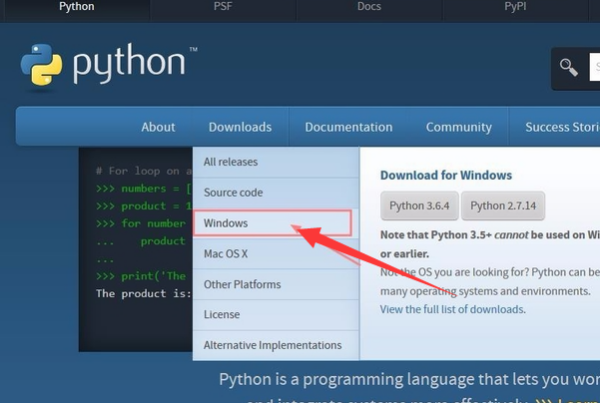
Task: Pick Mac OS X from the dropdown
Action: point(228,254)
